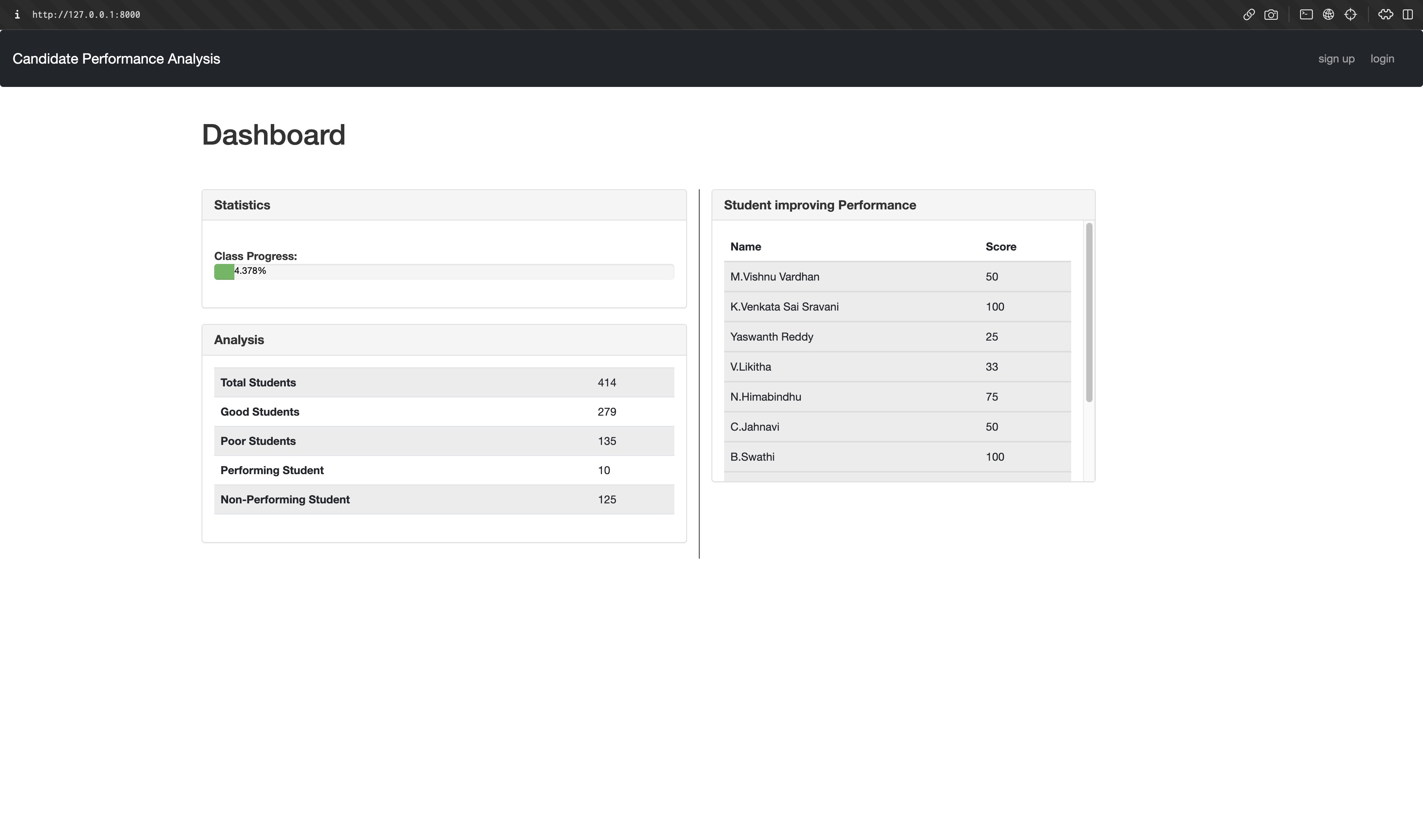Click the Class Progress label

click(x=255, y=256)
